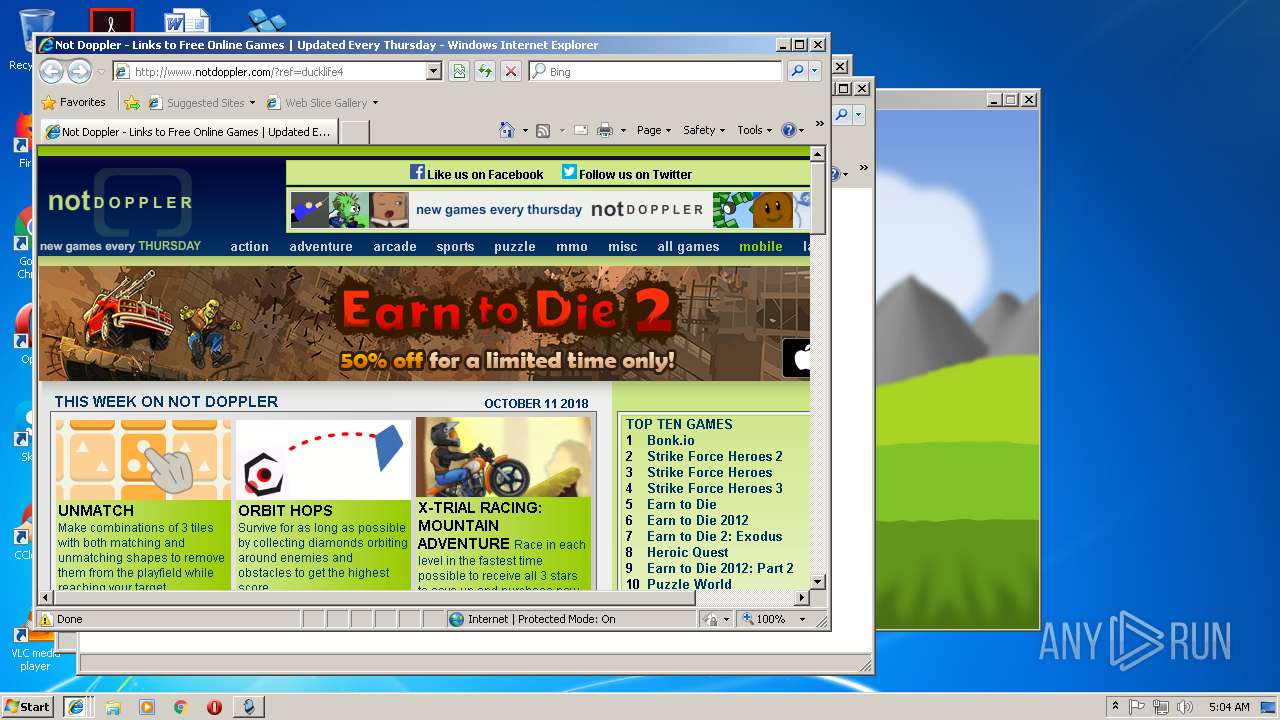This screenshot has width=1280, height=720.
Task: Go back with the browser Back arrow
Action: click(x=51, y=71)
